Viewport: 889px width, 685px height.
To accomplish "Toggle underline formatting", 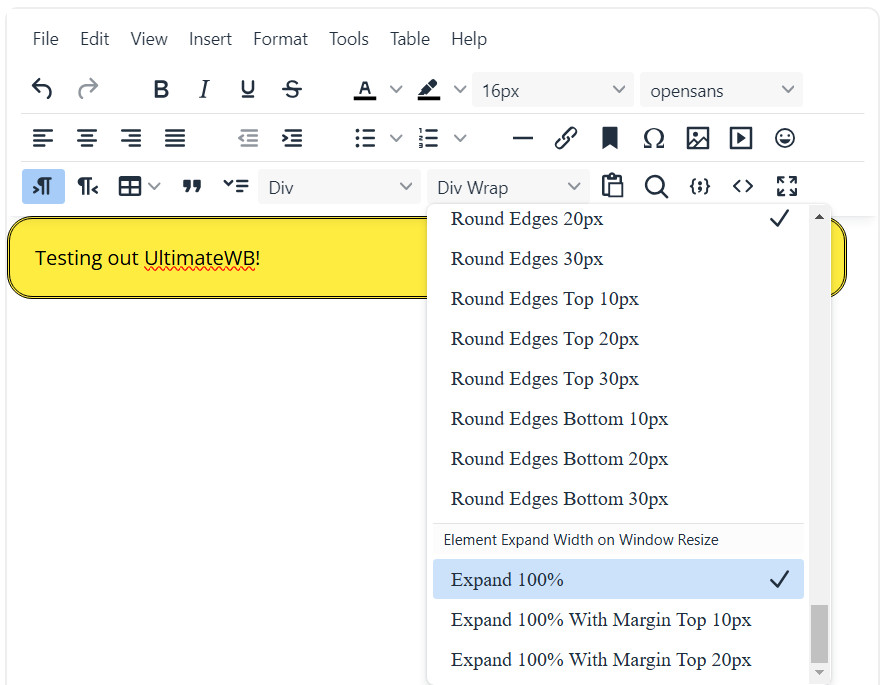I will click(x=247, y=89).
